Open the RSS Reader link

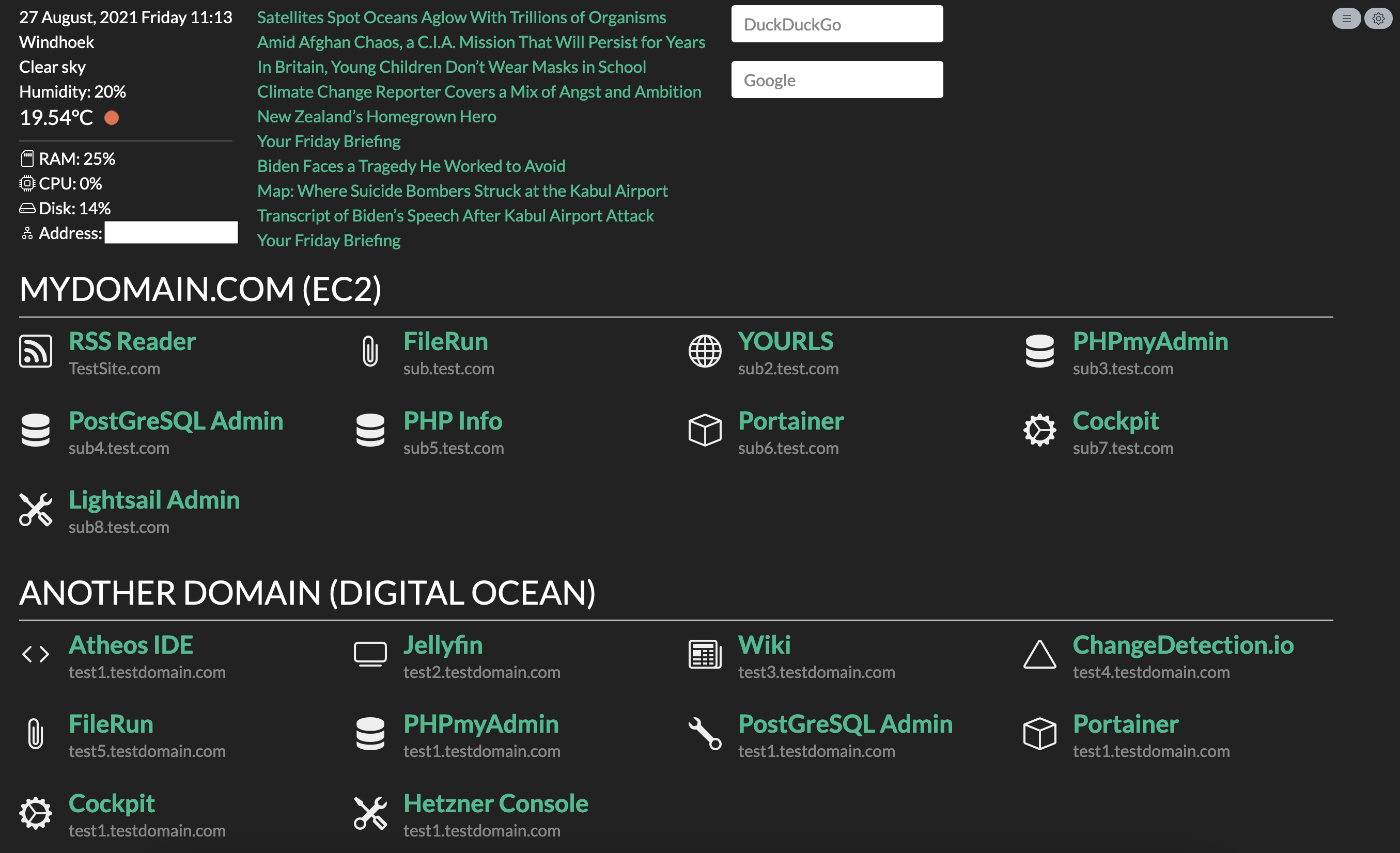click(132, 341)
